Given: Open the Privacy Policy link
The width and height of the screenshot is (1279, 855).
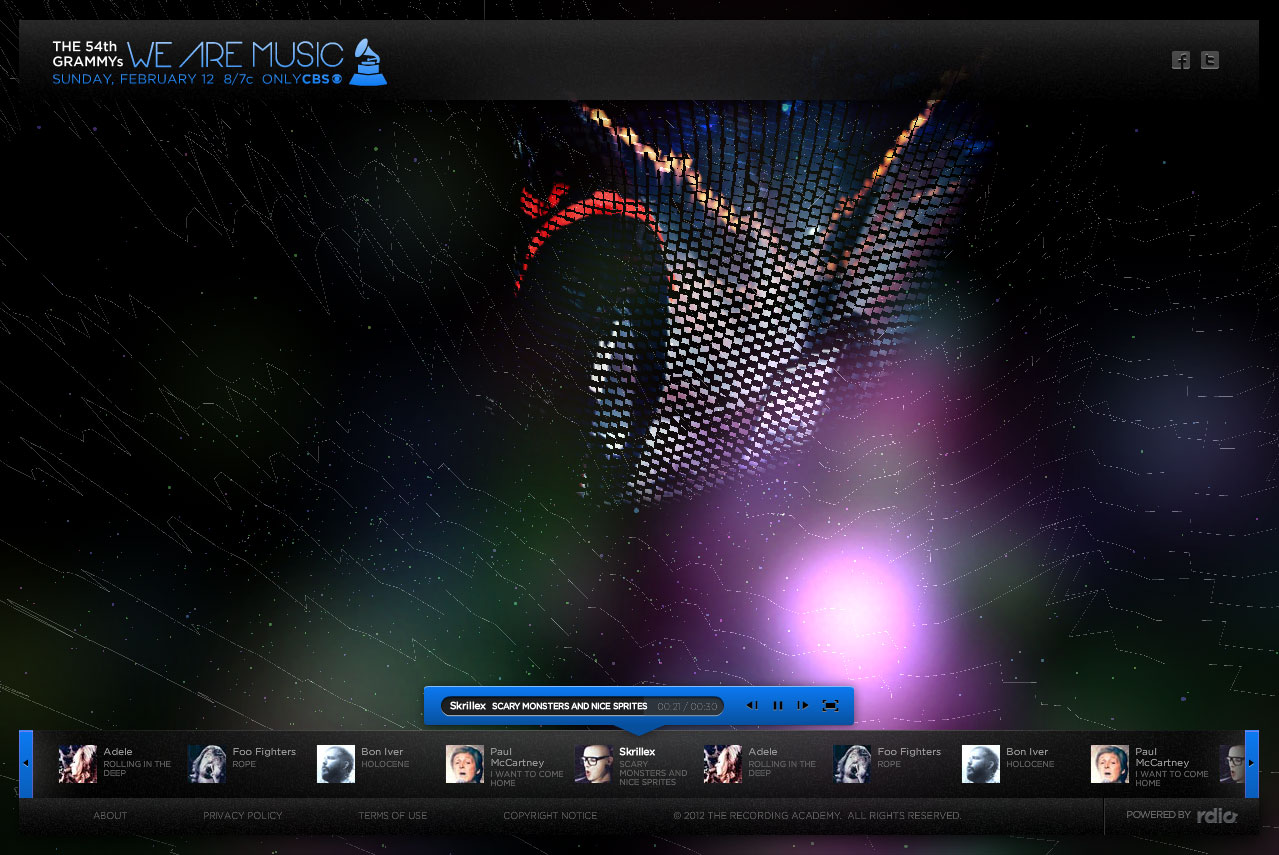Looking at the screenshot, I should click(243, 816).
